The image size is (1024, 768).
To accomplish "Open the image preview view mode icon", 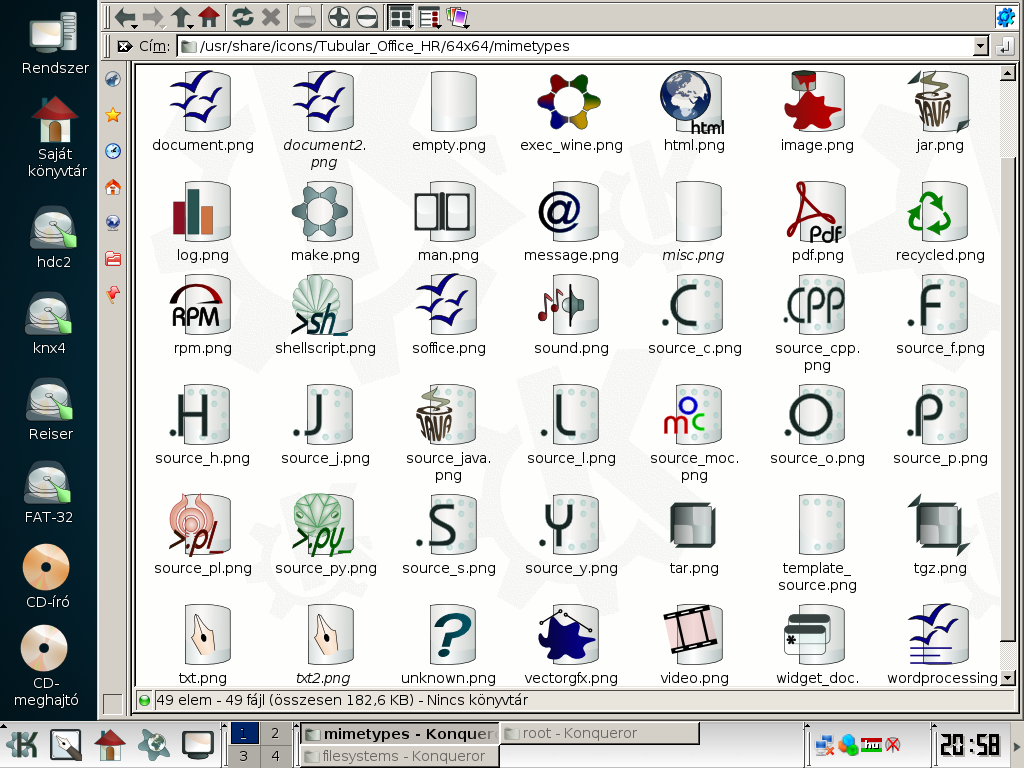I will click(458, 17).
